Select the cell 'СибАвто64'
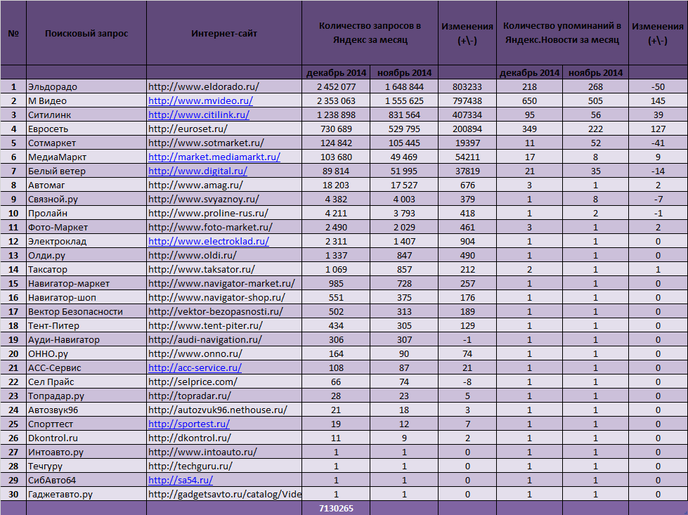The image size is (688, 515). pos(86,480)
